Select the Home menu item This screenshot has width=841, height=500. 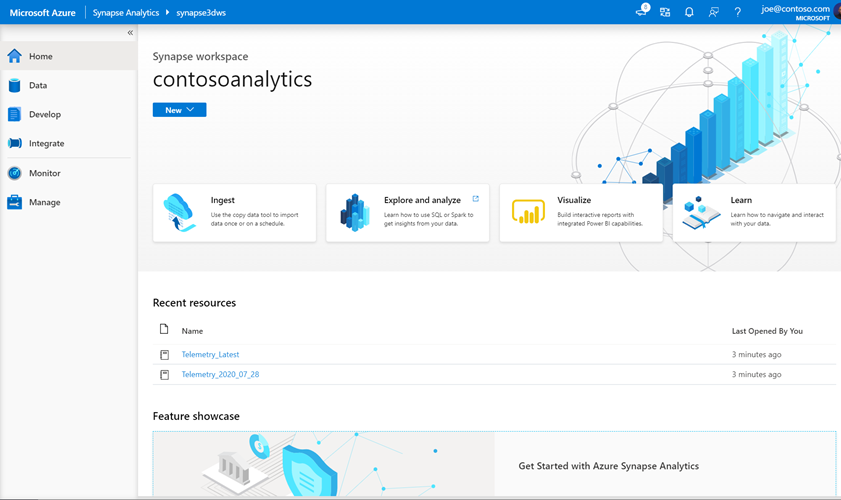[69, 56]
